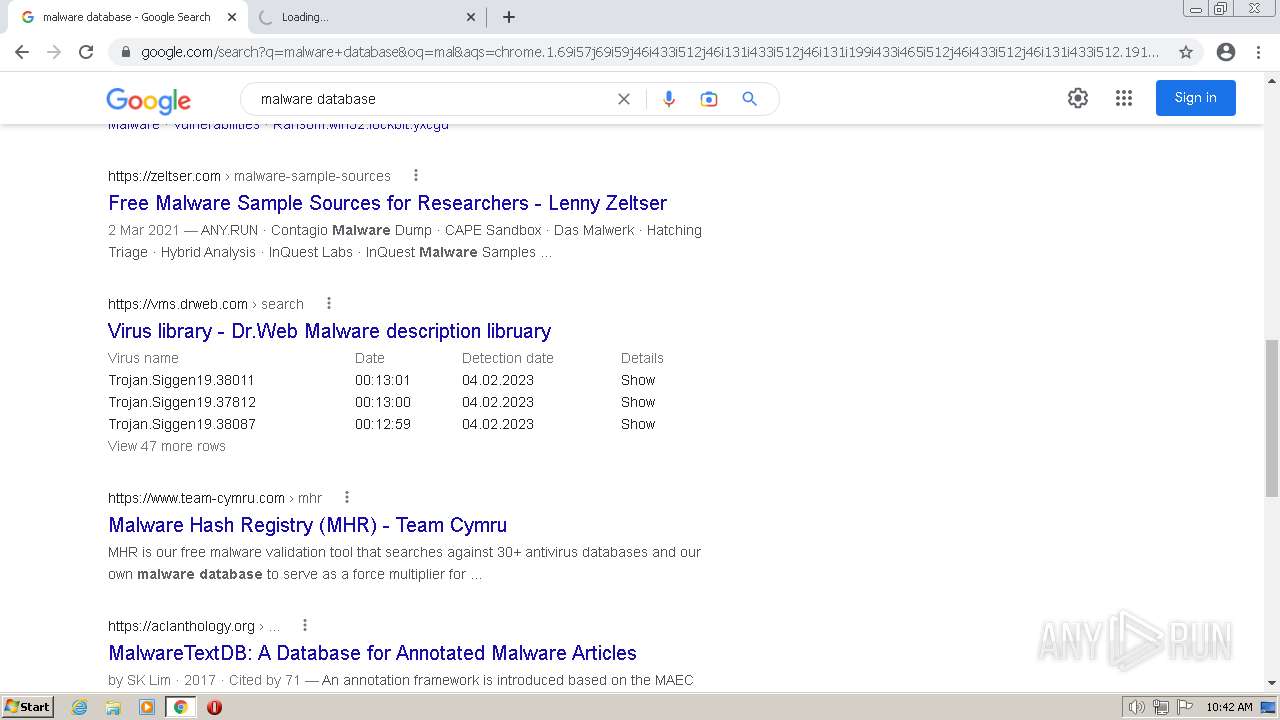The width and height of the screenshot is (1280, 720).
Task: Launch Internet Explorer from taskbar
Action: click(80, 707)
